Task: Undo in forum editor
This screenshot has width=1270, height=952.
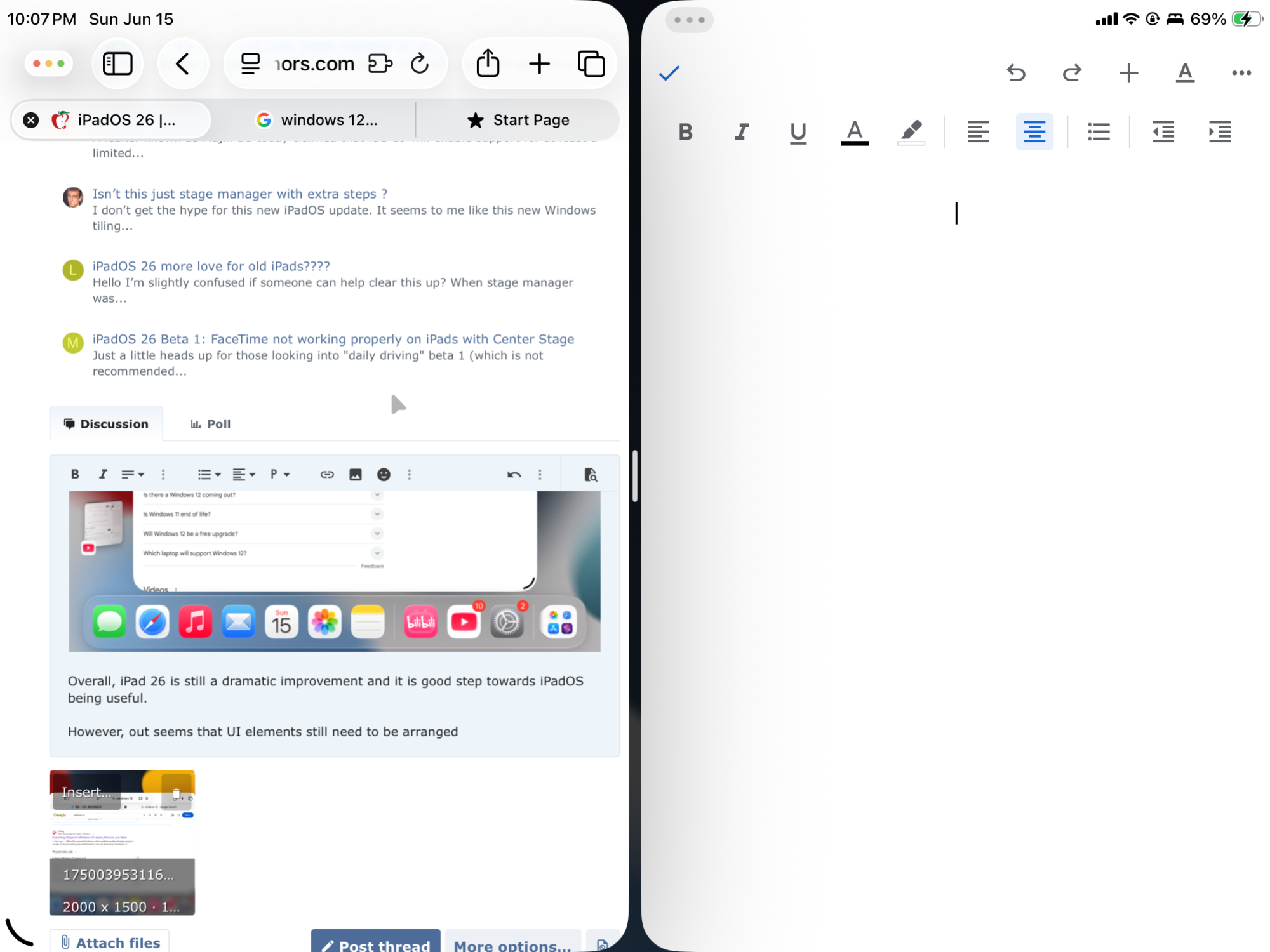Action: pos(514,474)
